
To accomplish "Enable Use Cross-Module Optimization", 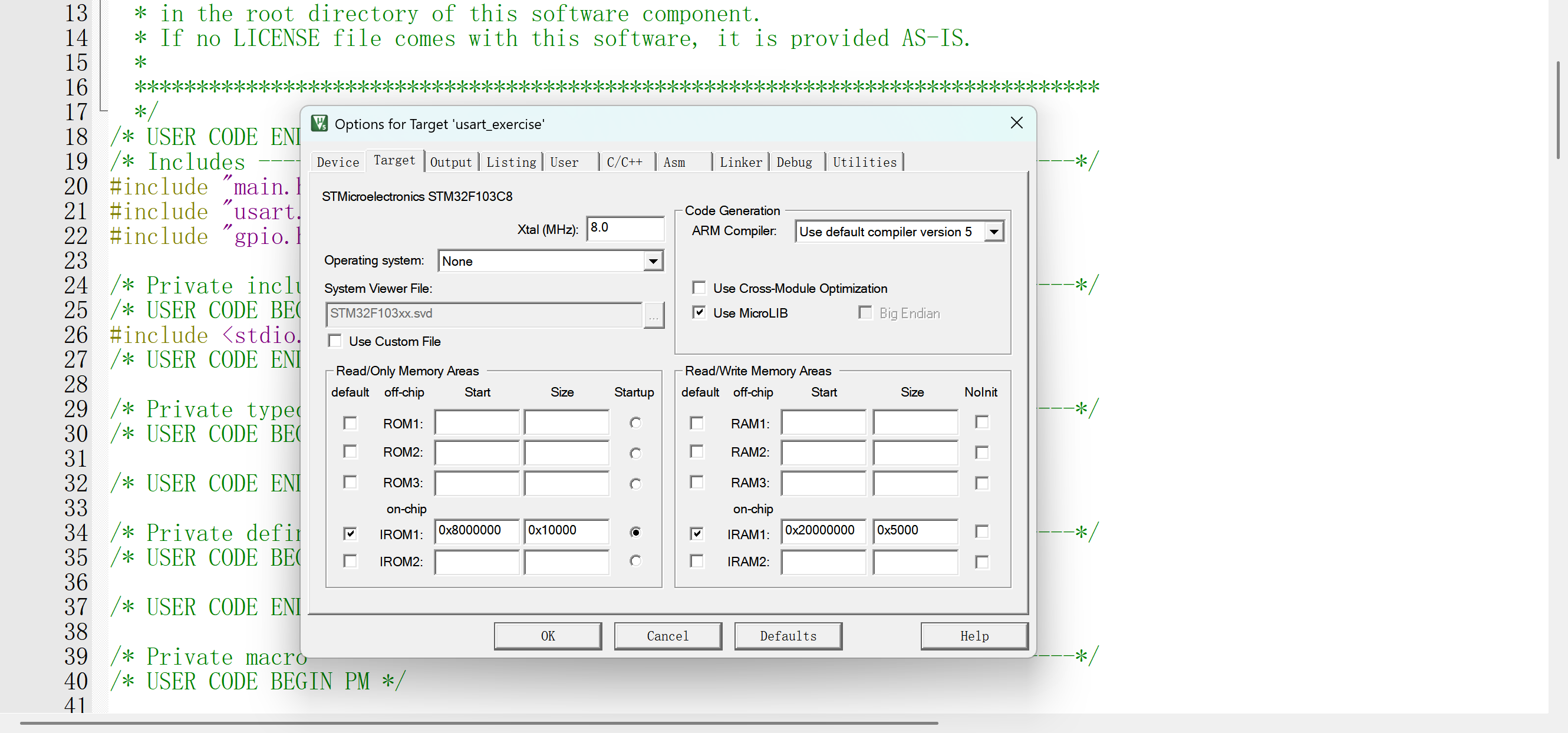I will point(699,288).
